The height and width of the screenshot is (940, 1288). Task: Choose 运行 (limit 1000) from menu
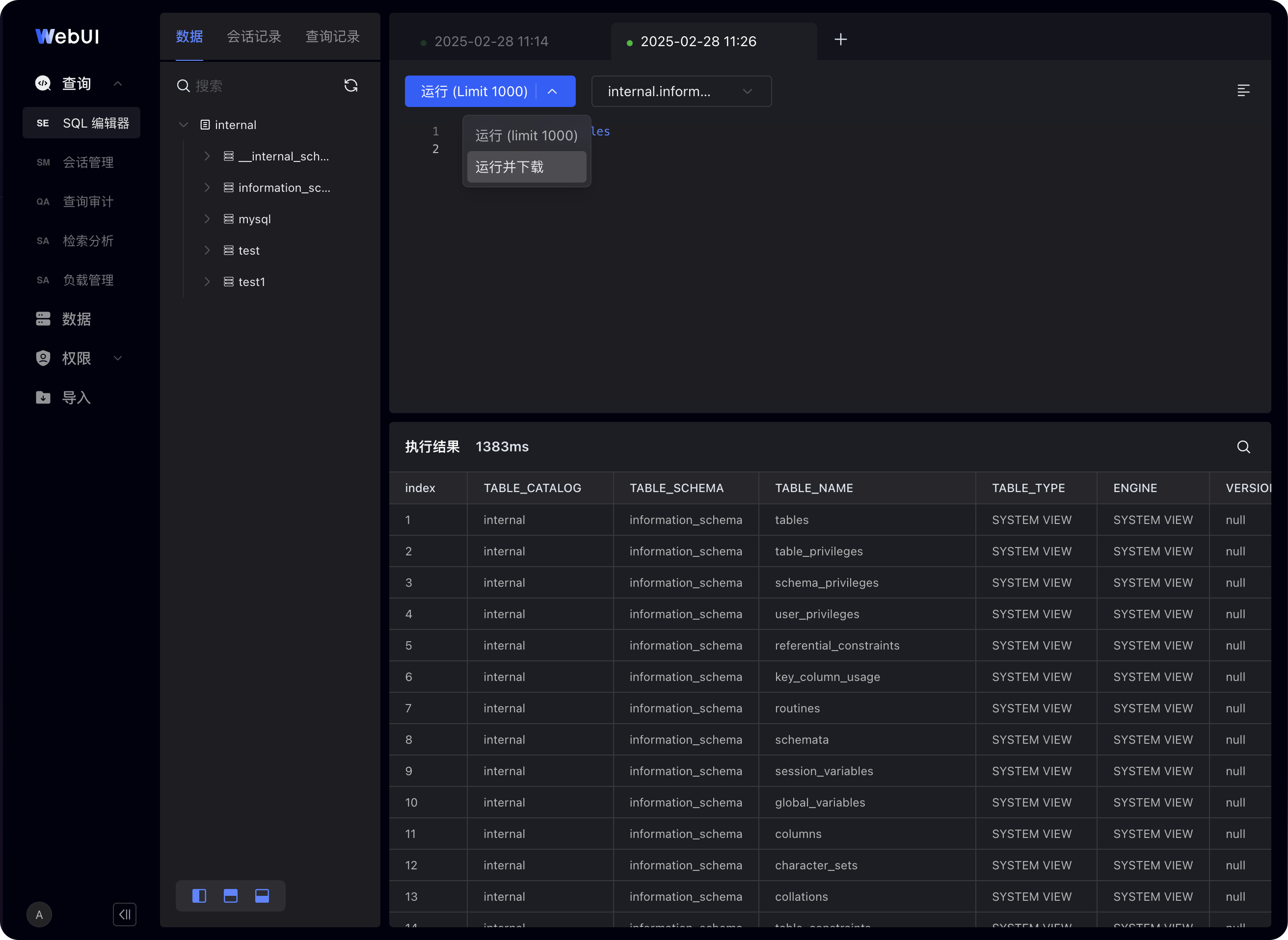coord(527,135)
